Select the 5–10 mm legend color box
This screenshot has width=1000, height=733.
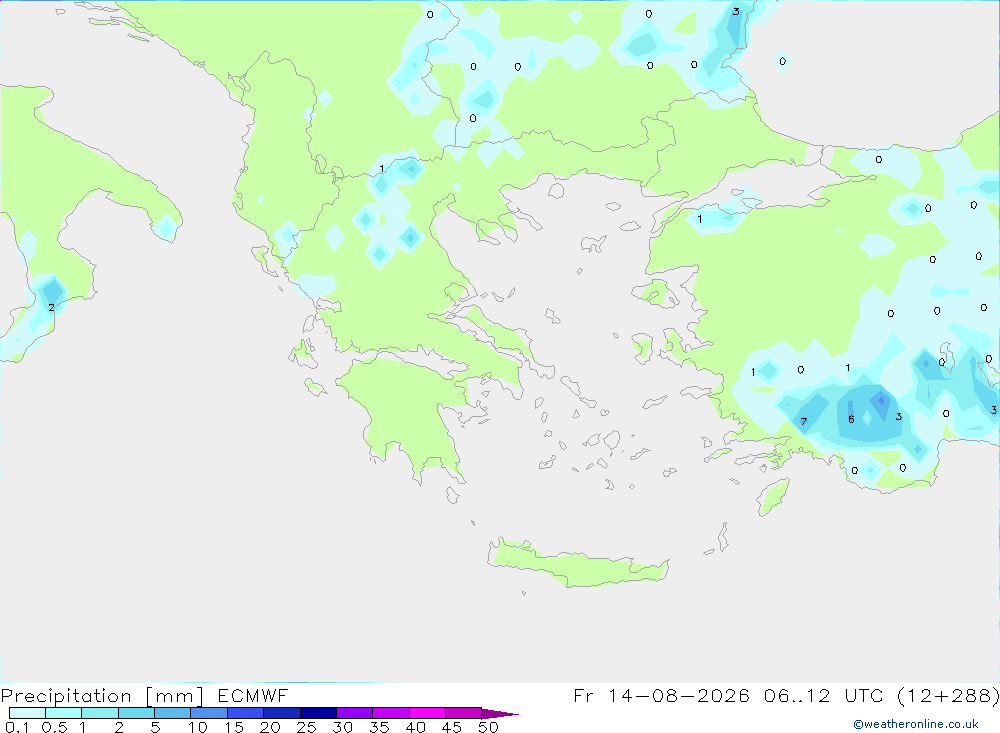[173, 713]
